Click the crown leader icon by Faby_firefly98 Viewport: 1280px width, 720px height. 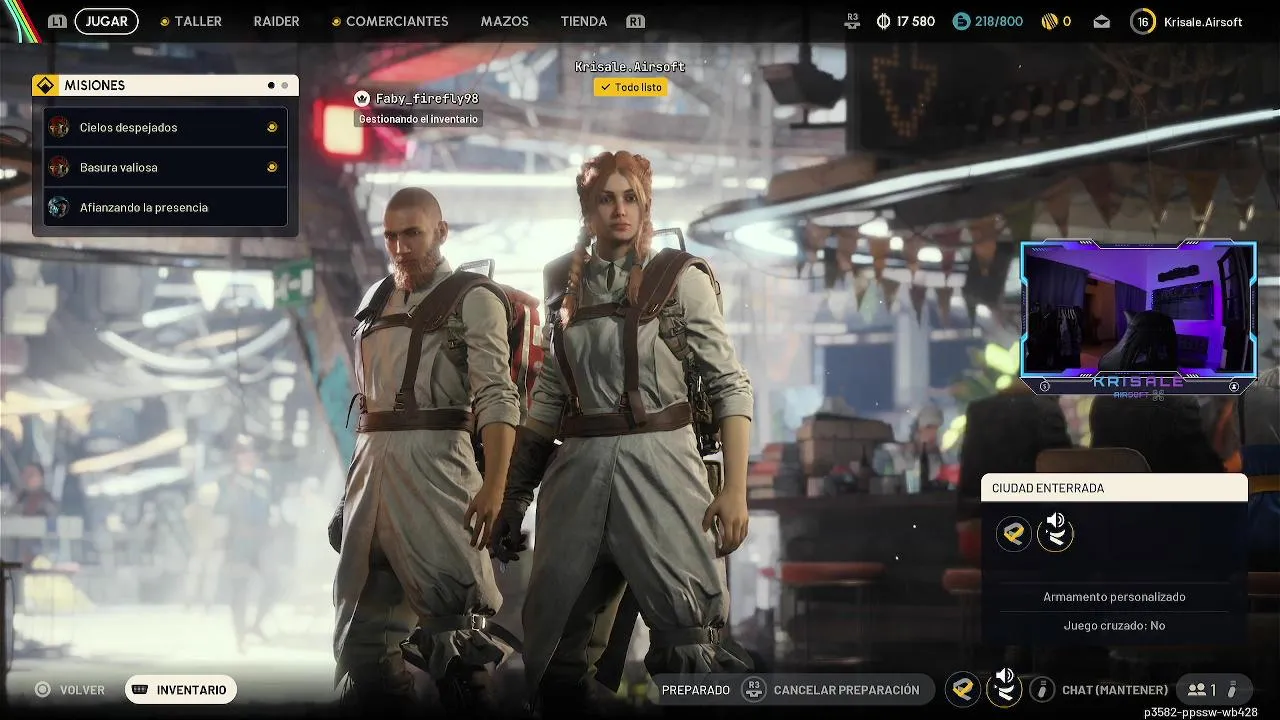click(362, 98)
